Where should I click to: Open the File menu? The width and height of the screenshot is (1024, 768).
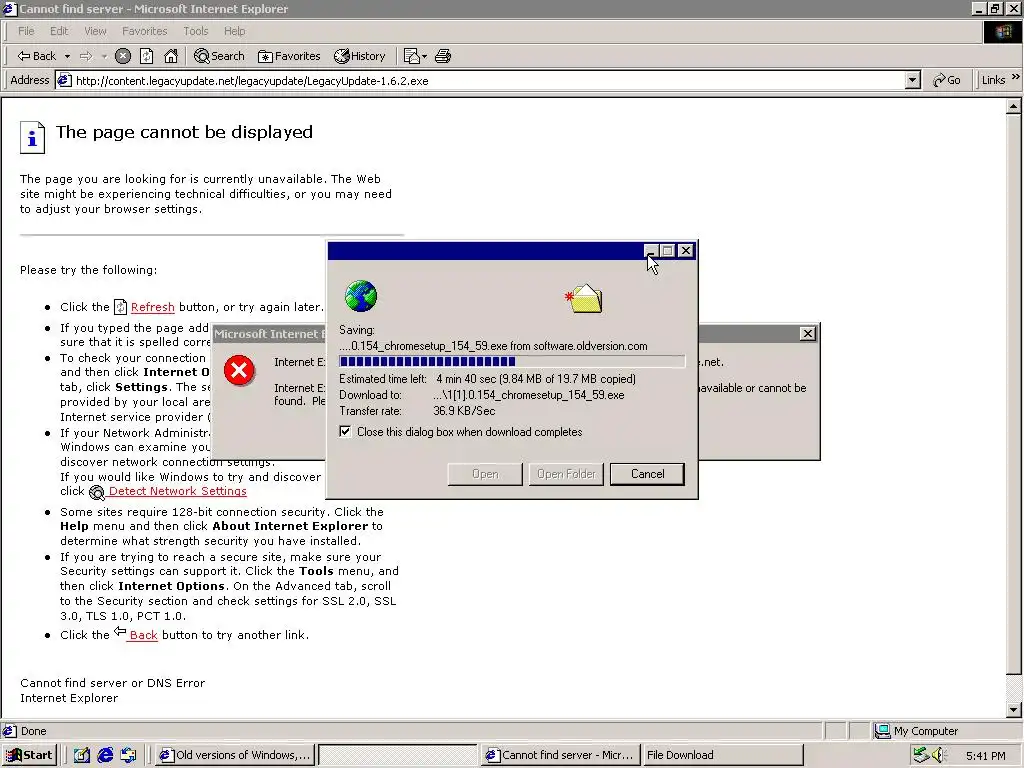click(26, 31)
